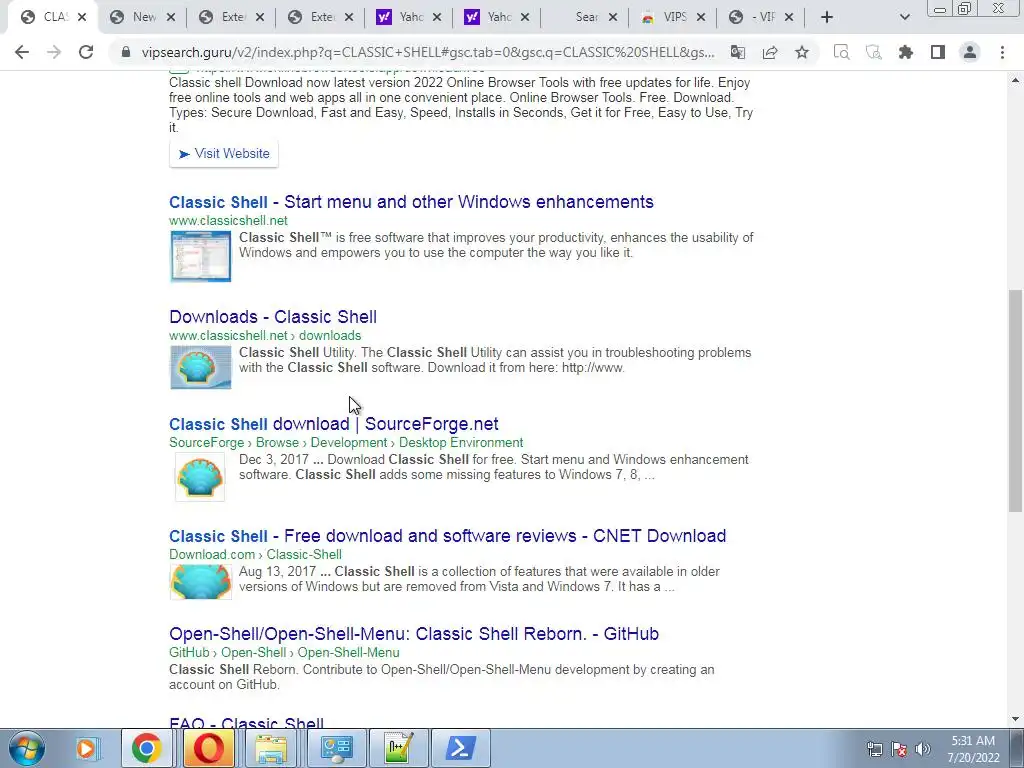Open the Windows Start menu
The height and width of the screenshot is (768, 1024).
[27, 748]
